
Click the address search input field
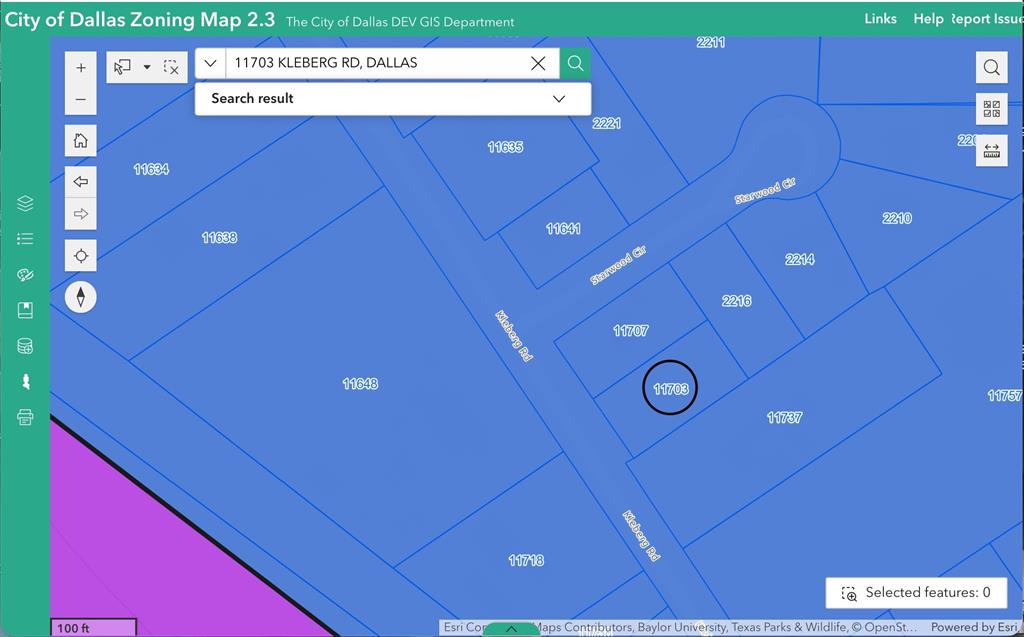(377, 63)
